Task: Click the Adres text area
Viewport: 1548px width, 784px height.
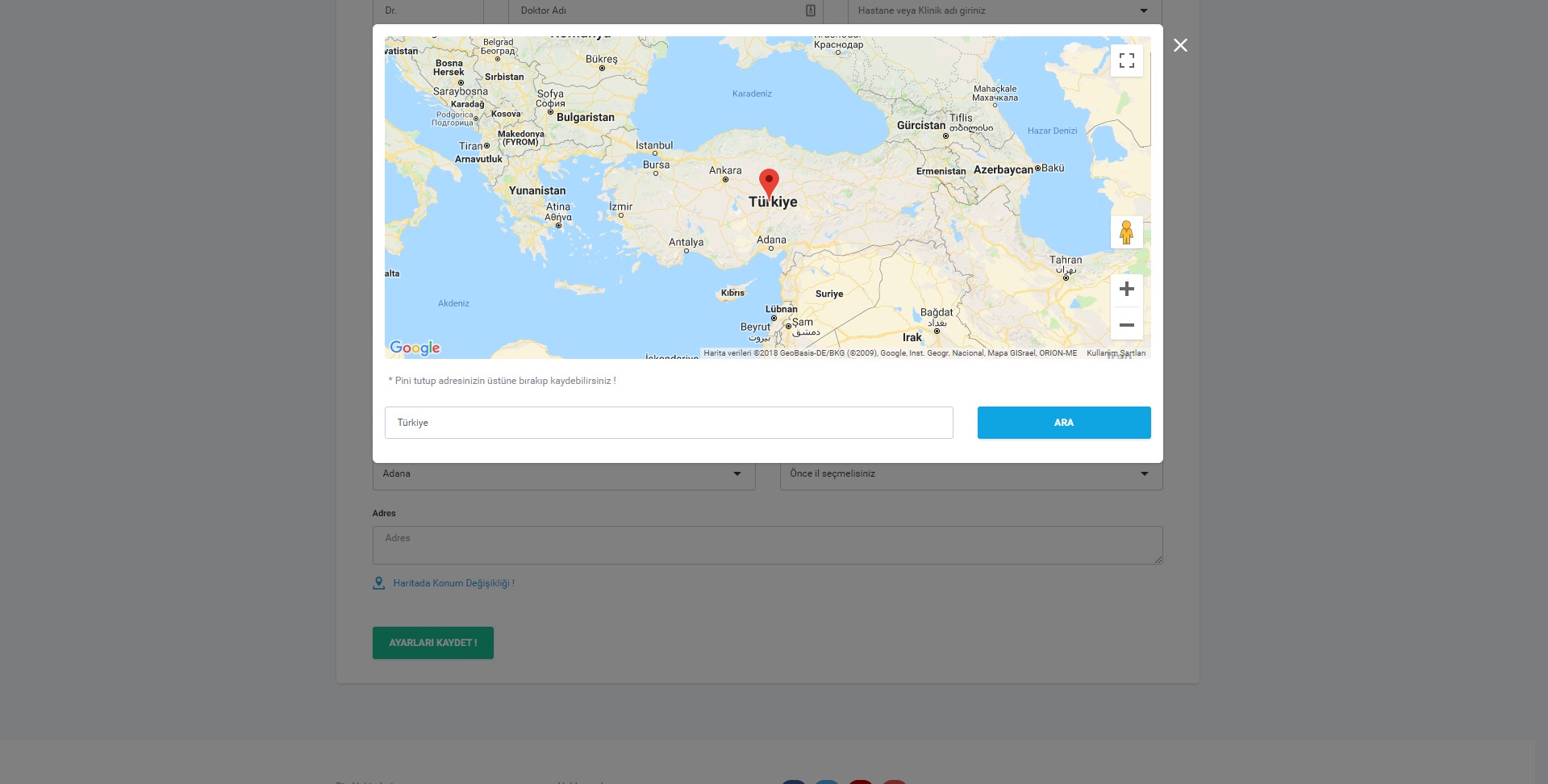Action: [x=767, y=545]
